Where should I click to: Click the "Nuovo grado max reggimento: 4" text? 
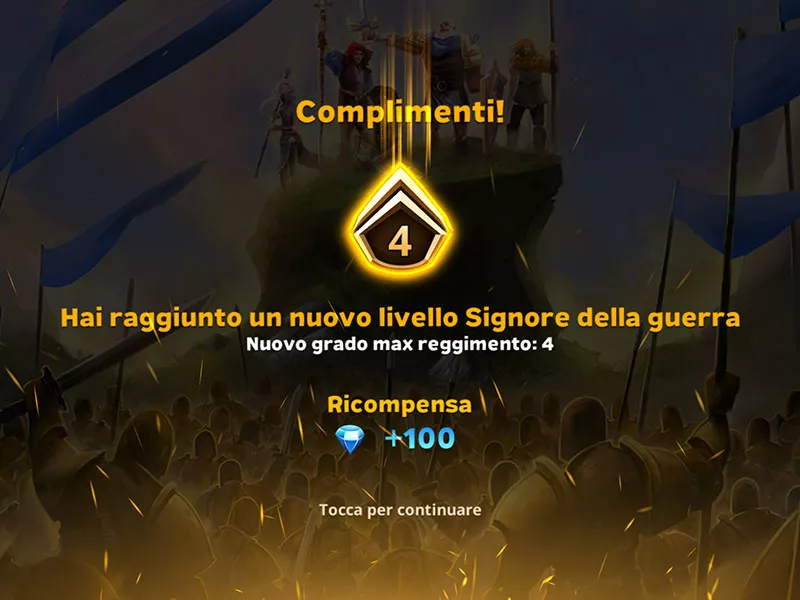click(399, 344)
